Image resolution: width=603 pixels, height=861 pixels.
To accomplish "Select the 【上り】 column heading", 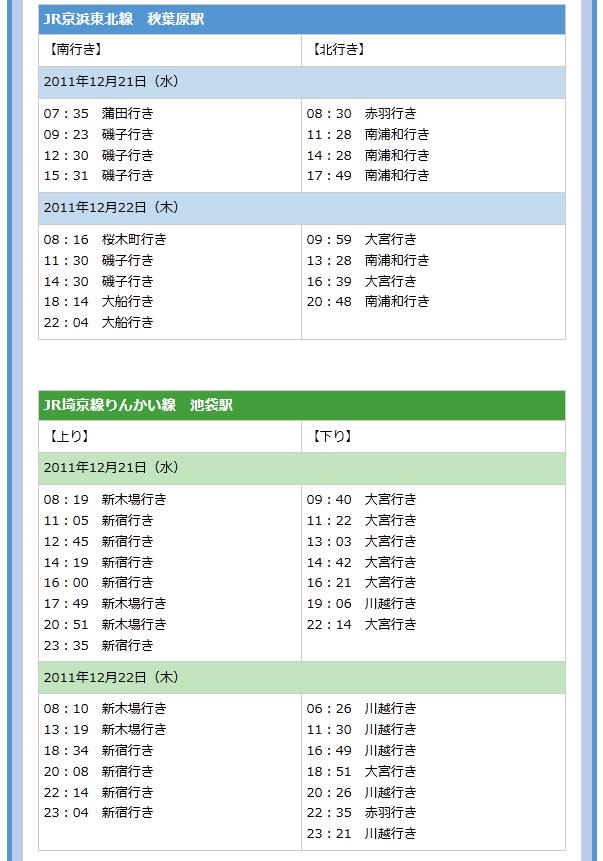I will coord(67,437).
